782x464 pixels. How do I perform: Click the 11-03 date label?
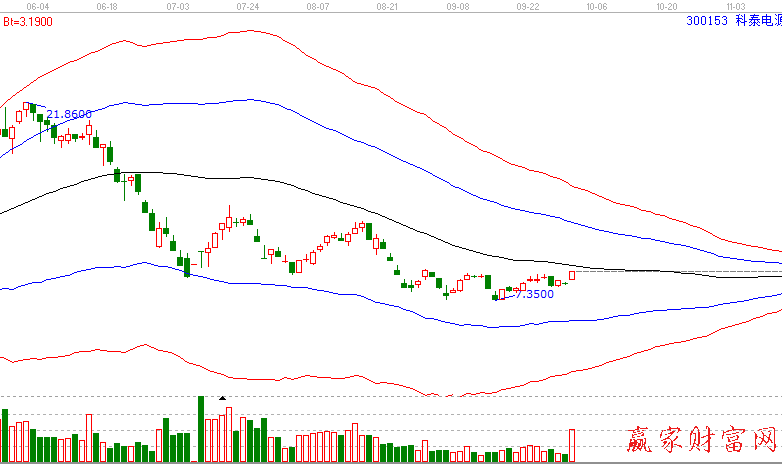pos(737,6)
